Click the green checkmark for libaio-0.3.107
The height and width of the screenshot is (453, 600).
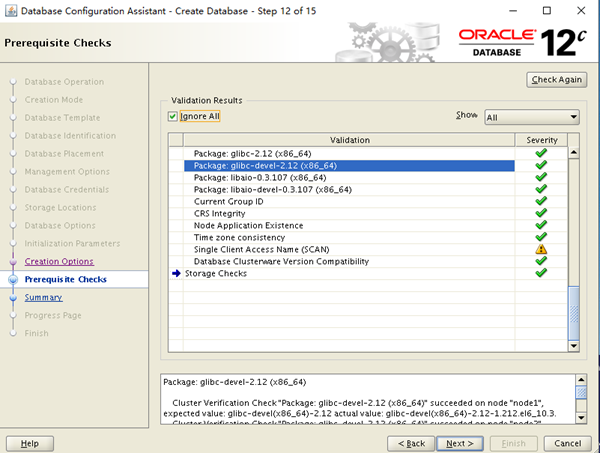tap(541, 177)
